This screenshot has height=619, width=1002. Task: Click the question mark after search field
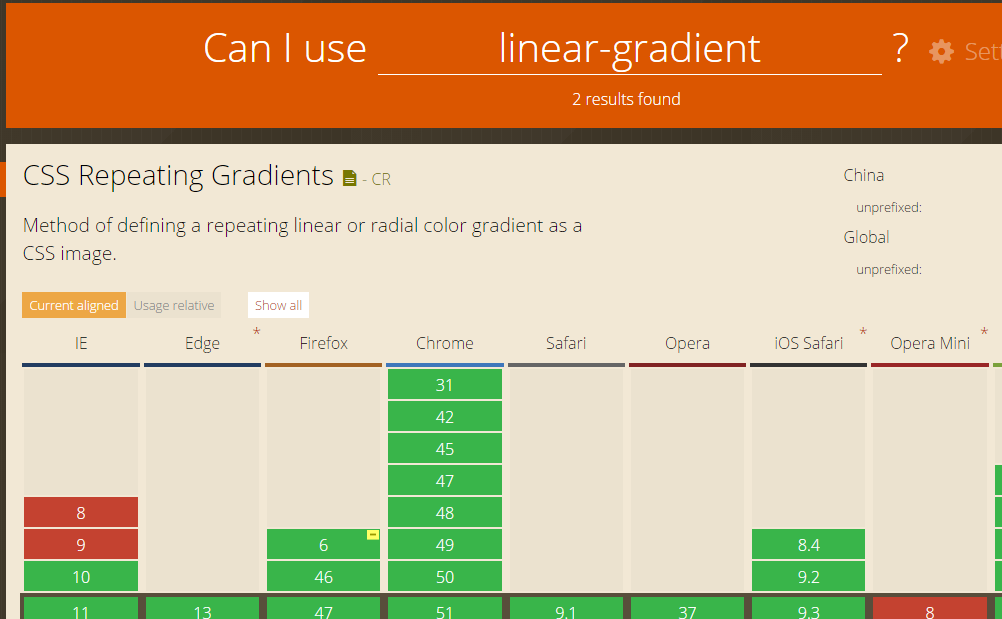[x=900, y=48]
